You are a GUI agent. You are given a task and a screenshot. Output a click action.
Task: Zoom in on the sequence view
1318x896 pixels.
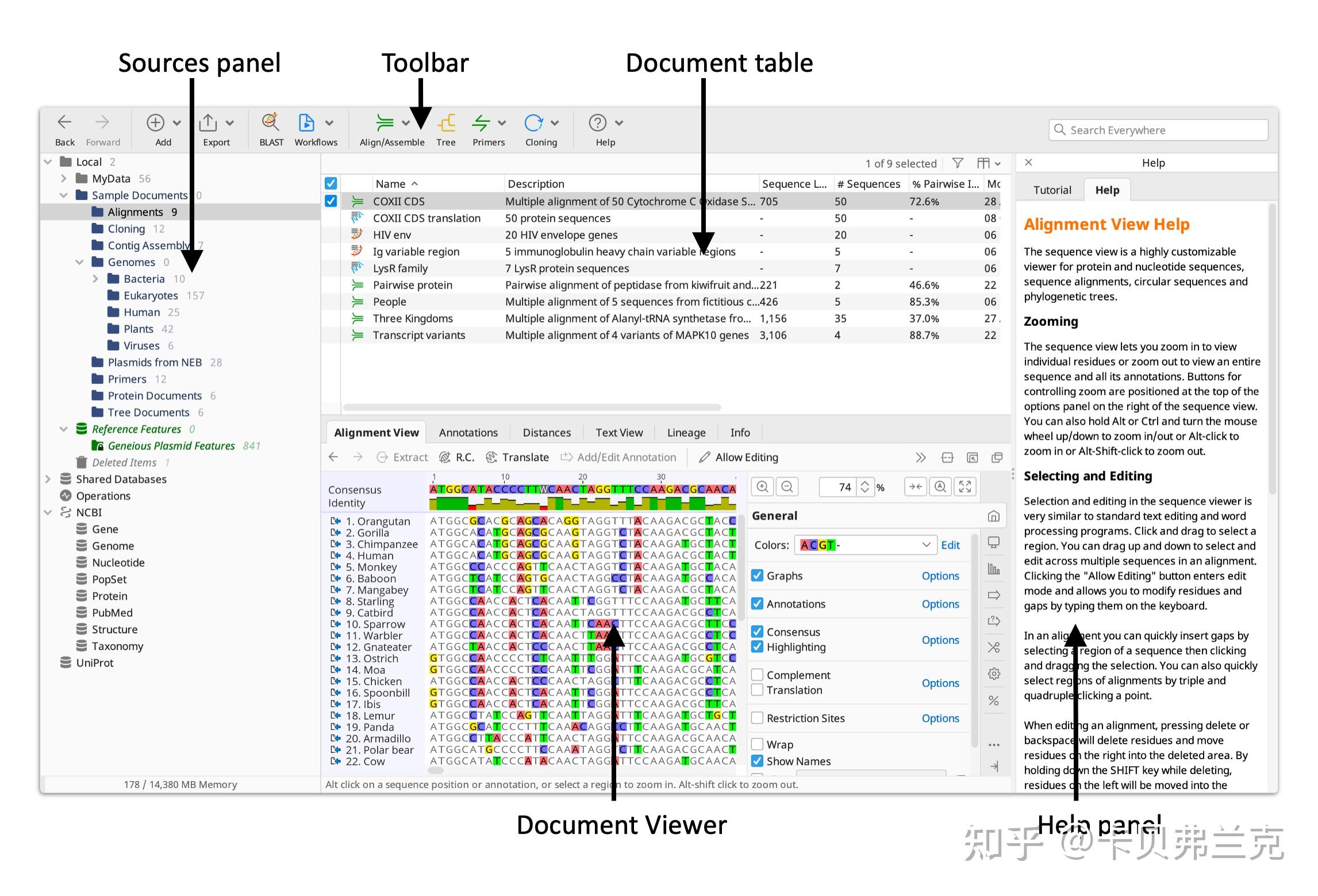tap(762, 487)
